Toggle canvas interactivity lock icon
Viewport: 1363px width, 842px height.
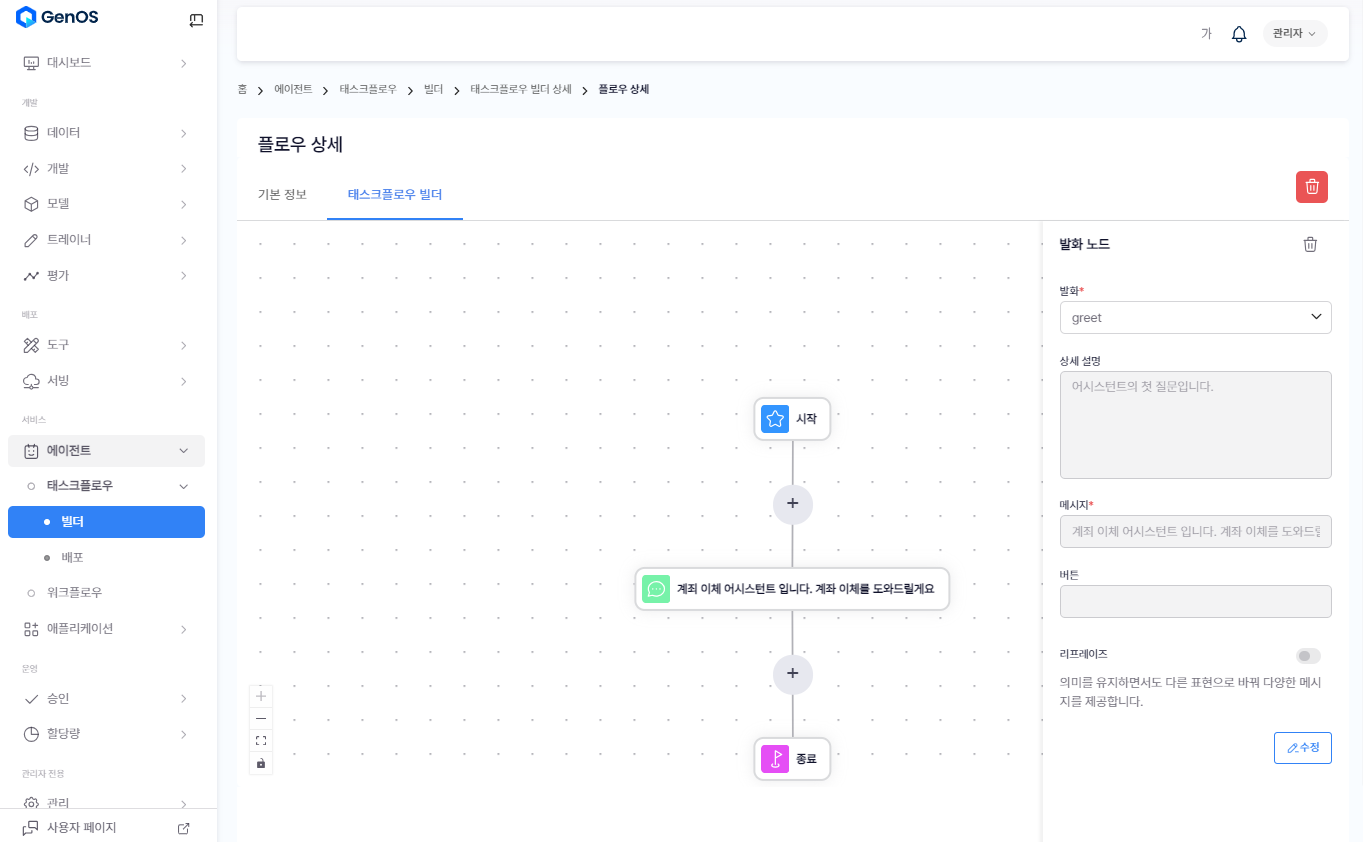click(x=261, y=763)
